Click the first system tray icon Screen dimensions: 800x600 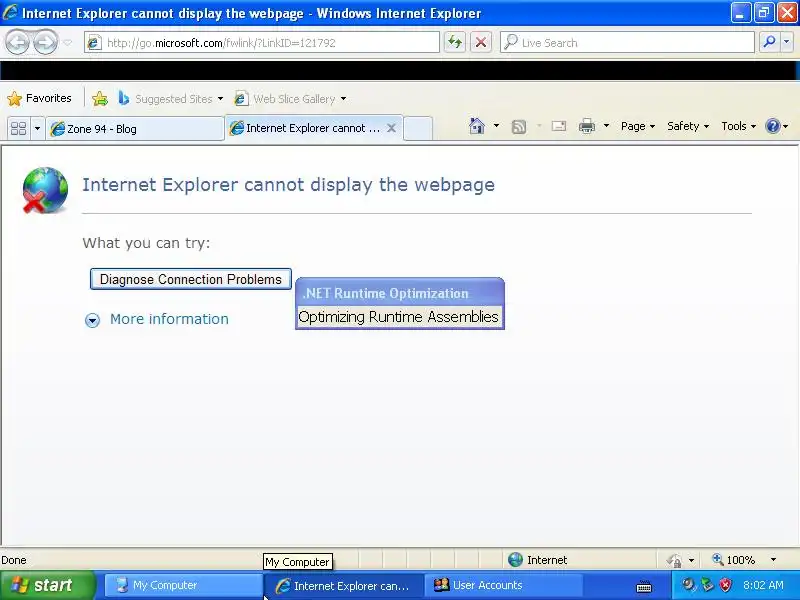coord(688,585)
